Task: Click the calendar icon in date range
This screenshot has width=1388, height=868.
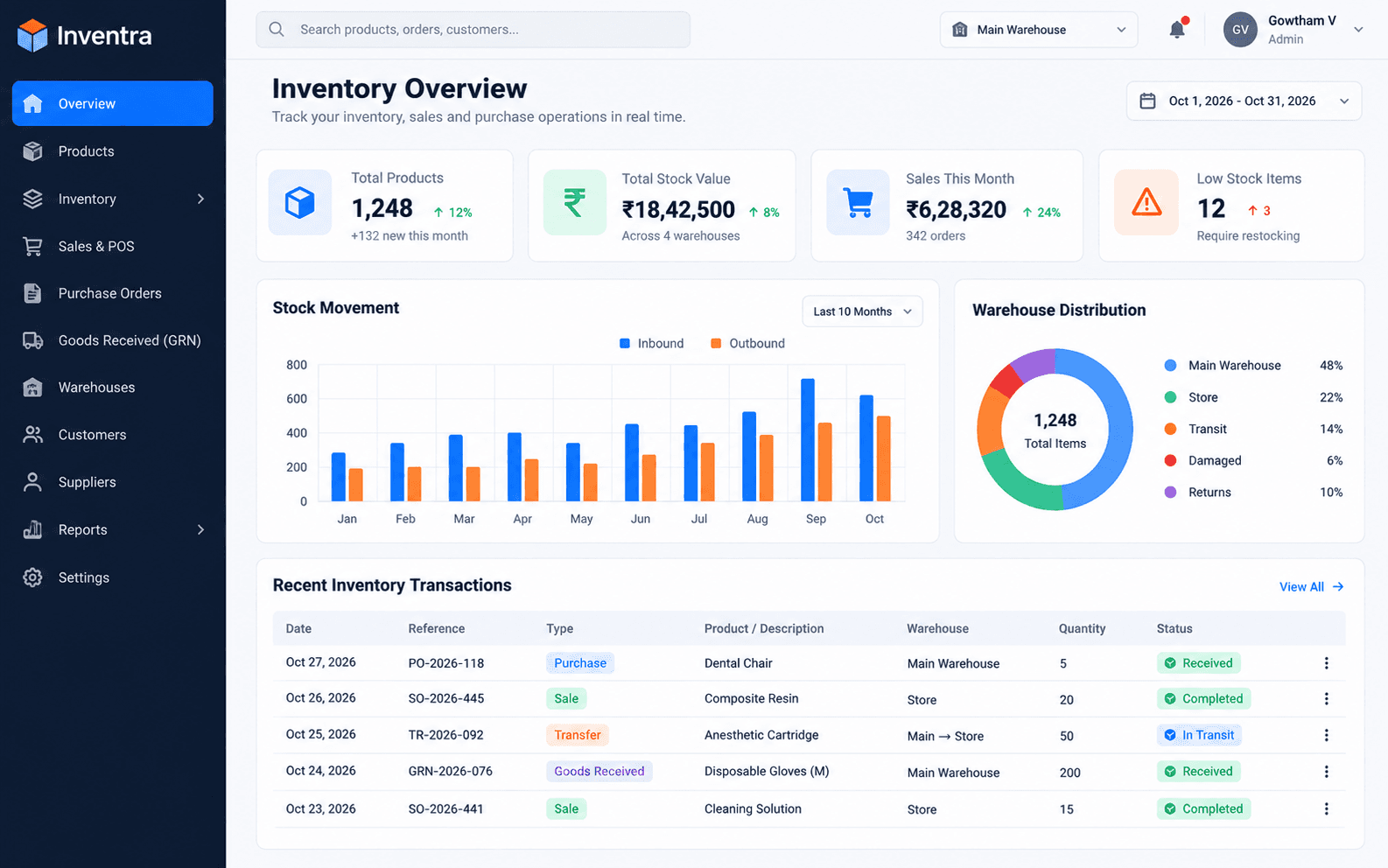Action: pyautogui.click(x=1147, y=101)
